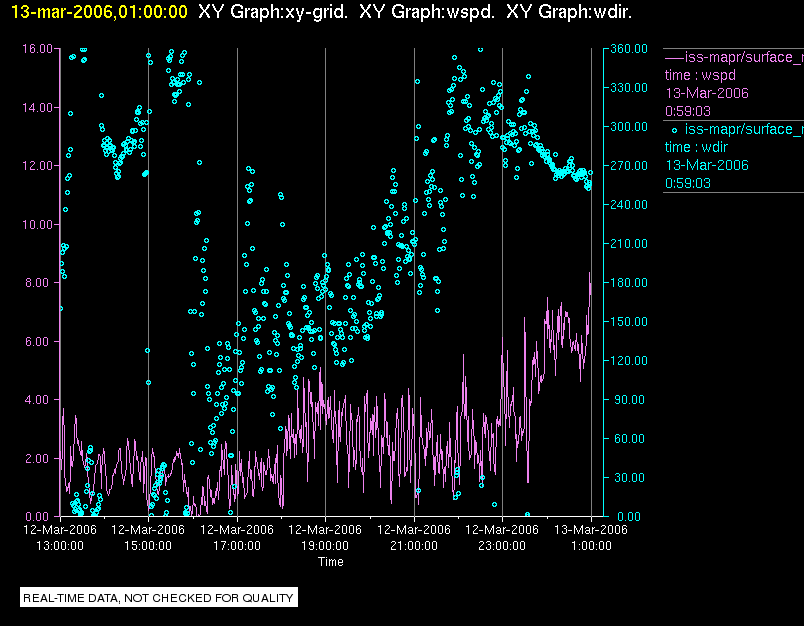Click the 12-Mar-2006 15:00:00 time tick label

(x=148, y=537)
